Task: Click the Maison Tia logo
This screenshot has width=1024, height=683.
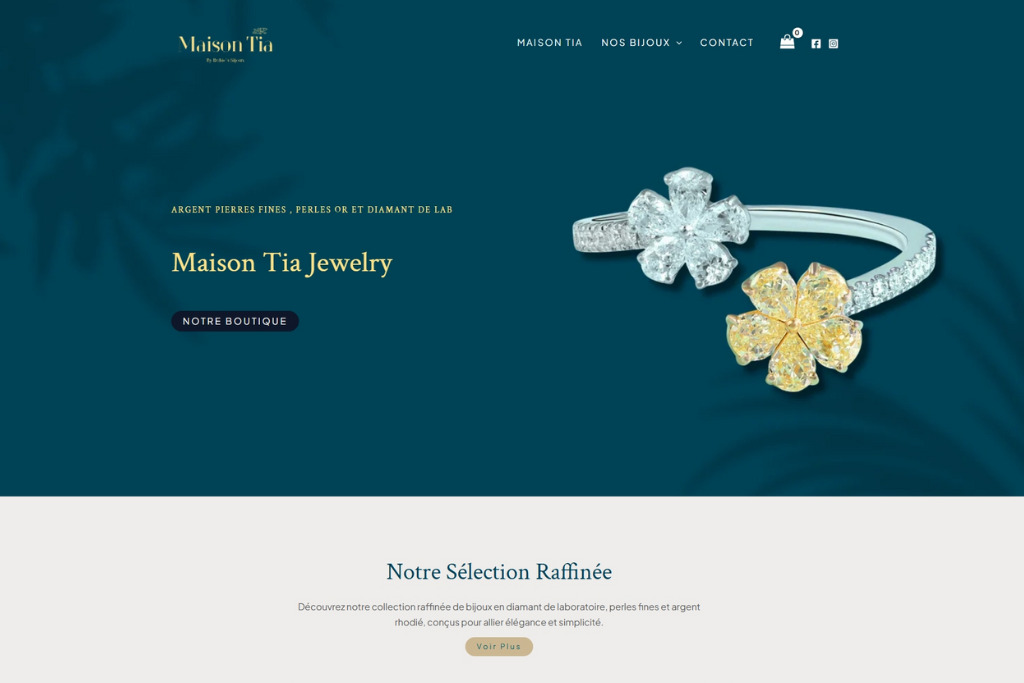Action: tap(225, 44)
